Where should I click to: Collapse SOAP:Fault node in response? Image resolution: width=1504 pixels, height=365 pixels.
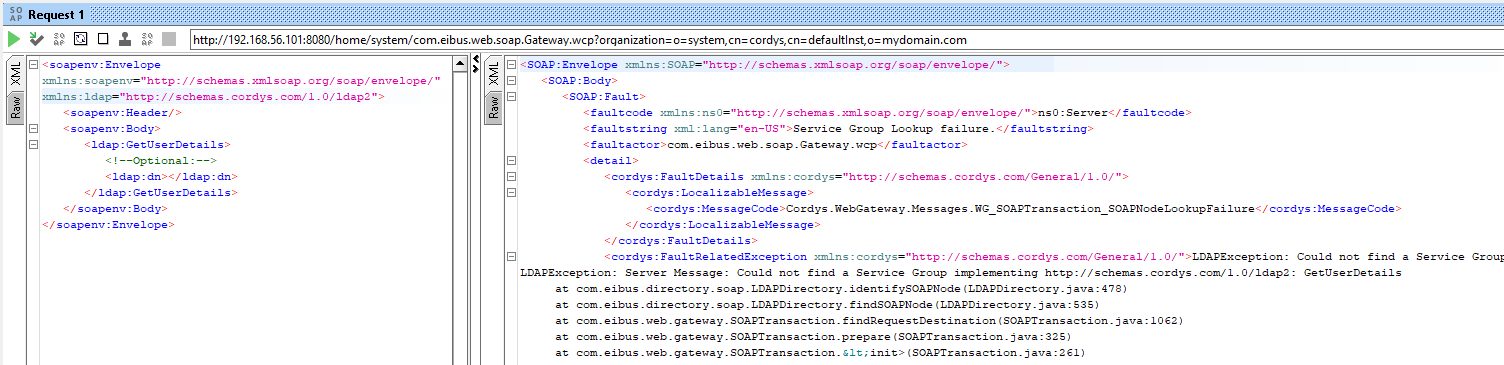click(512, 97)
